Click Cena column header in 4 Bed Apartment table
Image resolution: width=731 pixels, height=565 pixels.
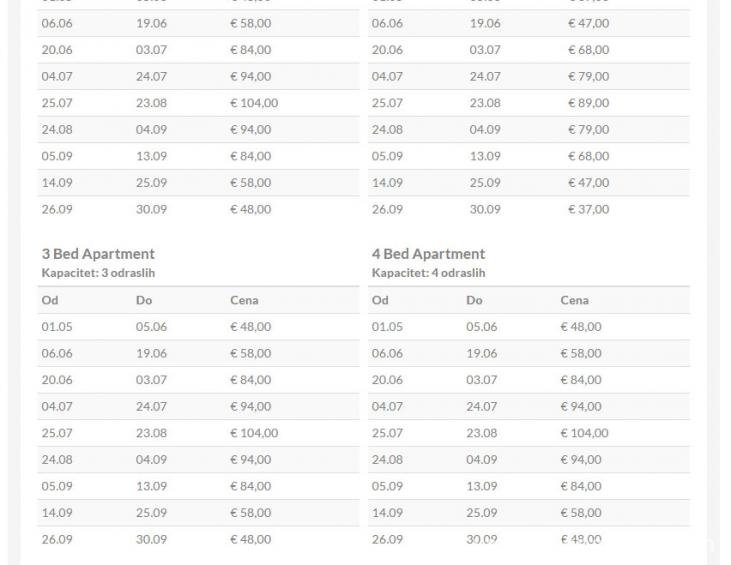(574, 300)
